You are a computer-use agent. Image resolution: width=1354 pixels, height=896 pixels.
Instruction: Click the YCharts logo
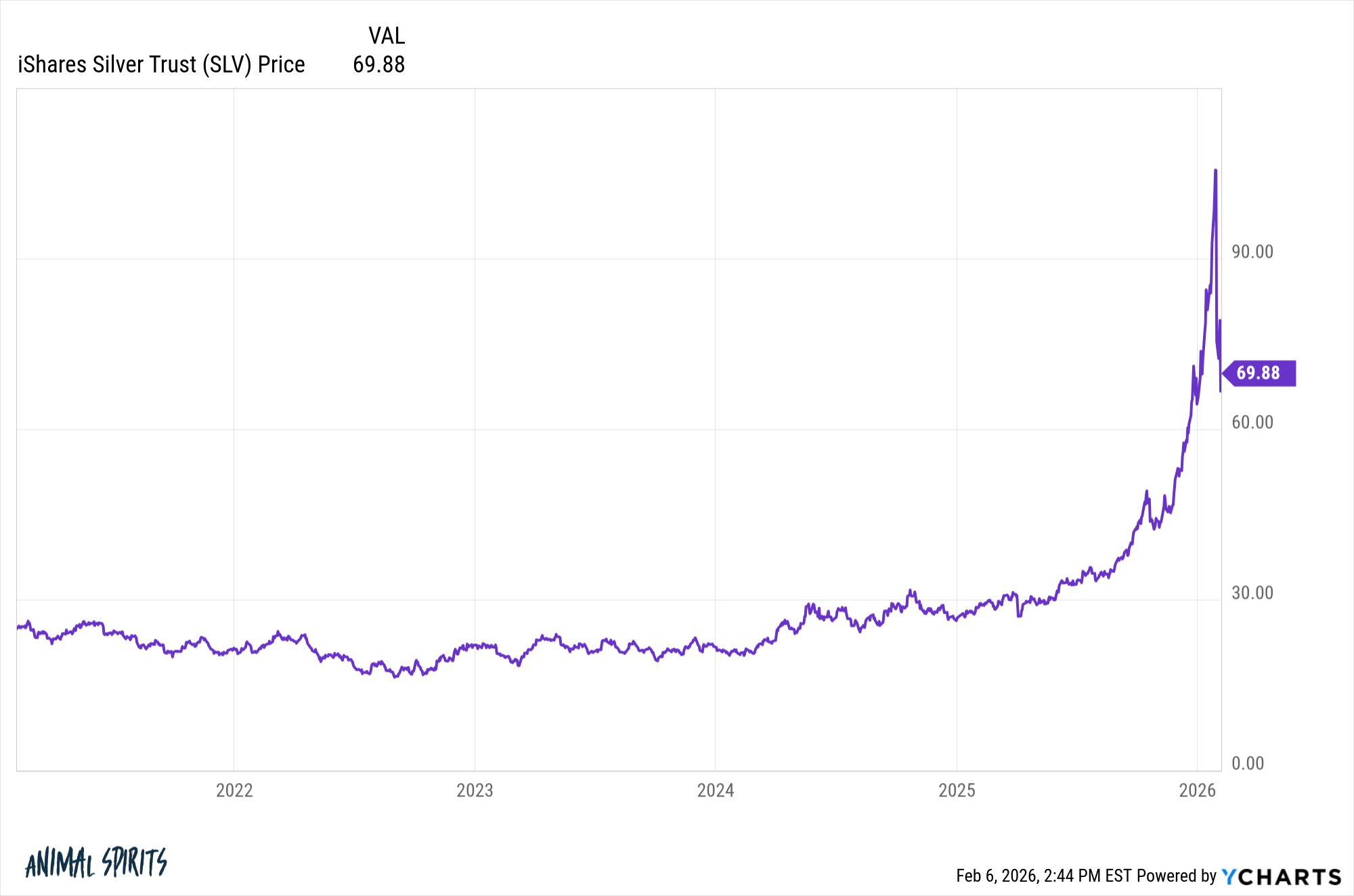click(x=1281, y=876)
